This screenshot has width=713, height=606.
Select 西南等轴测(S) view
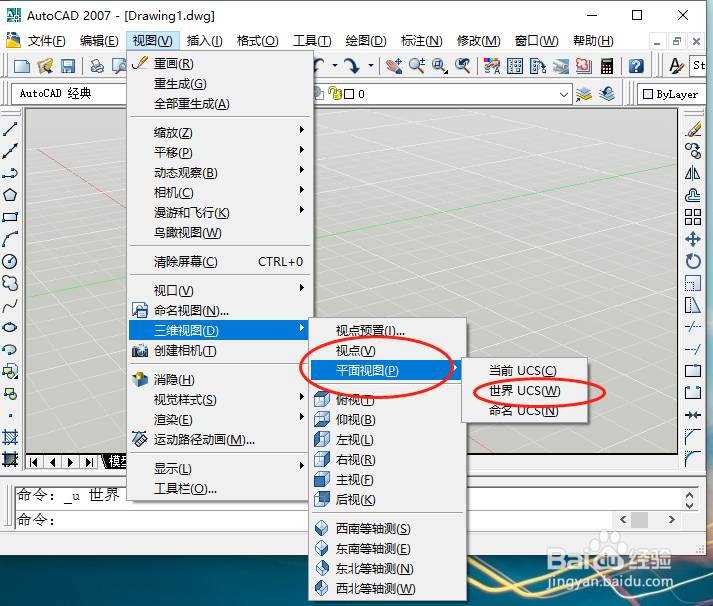387,528
